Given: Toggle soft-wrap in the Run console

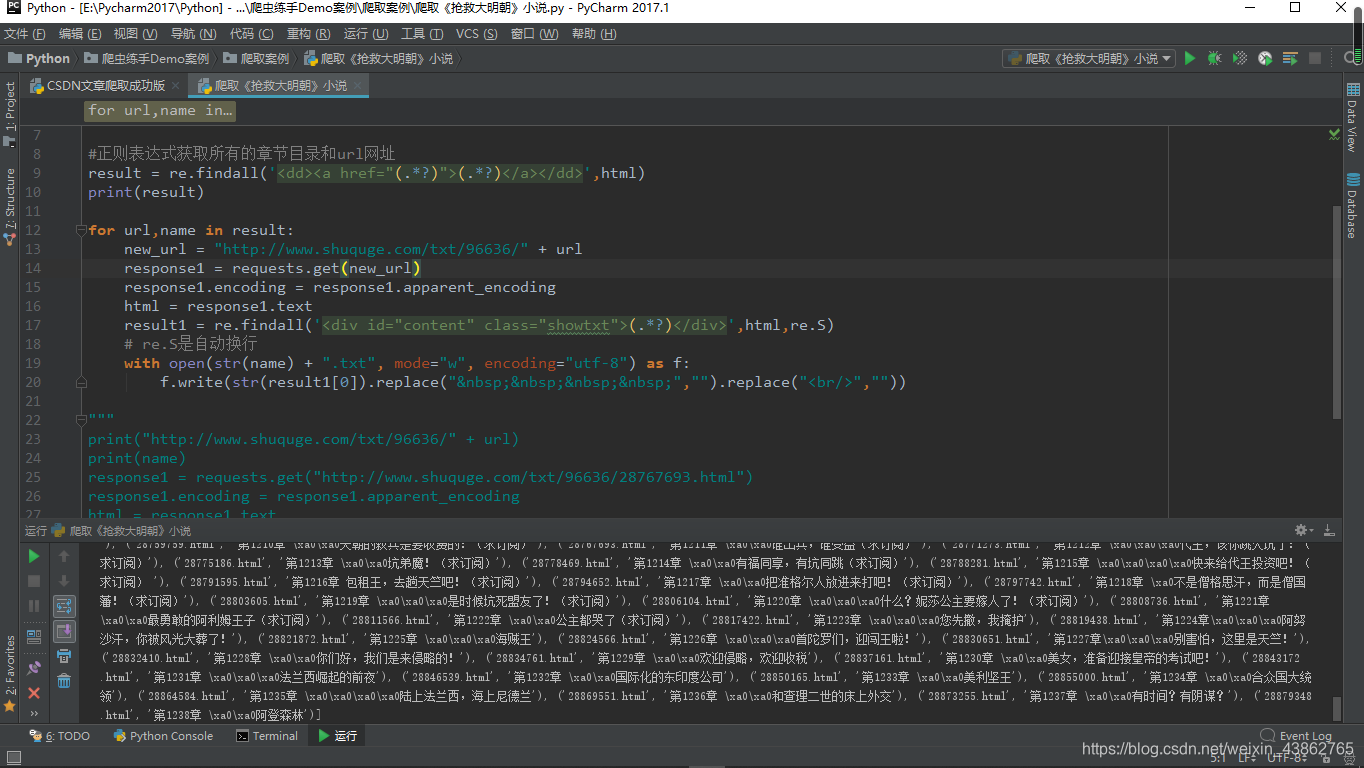Looking at the screenshot, I should tap(64, 606).
